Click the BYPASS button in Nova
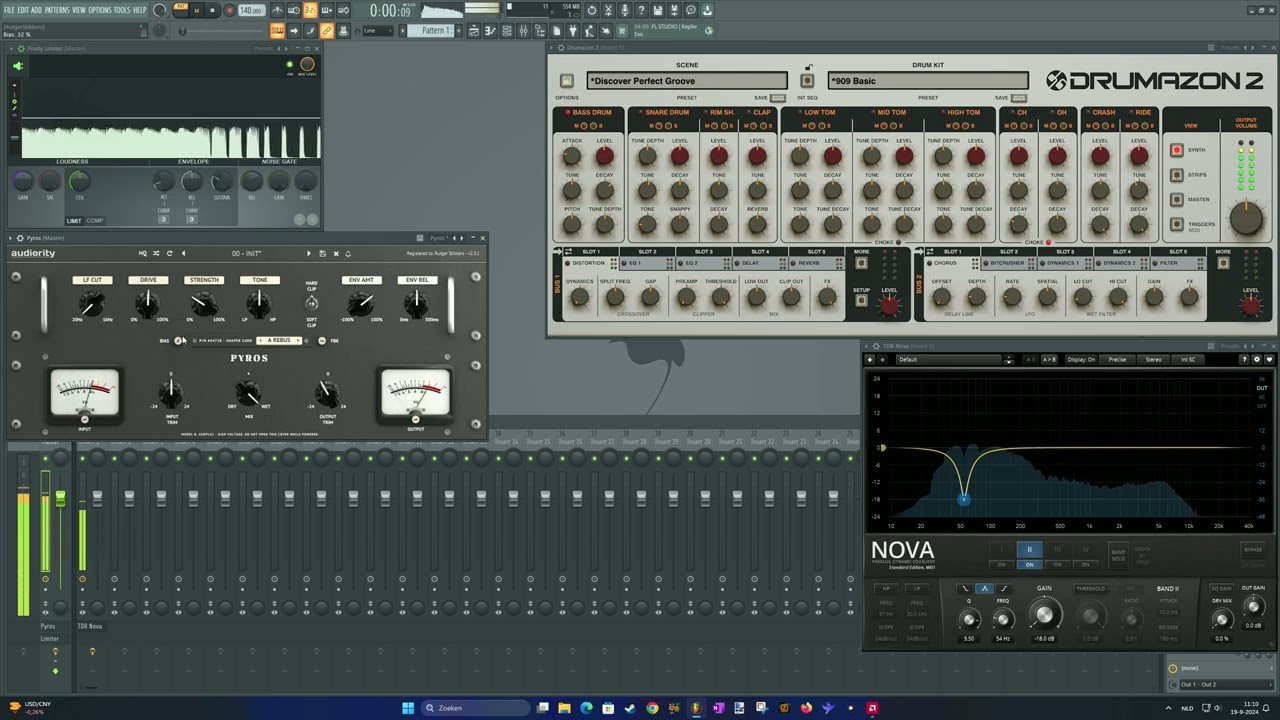 tap(1252, 549)
